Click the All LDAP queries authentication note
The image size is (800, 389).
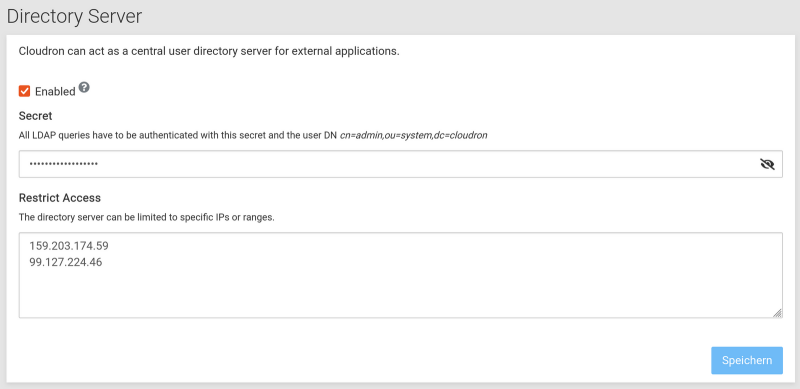point(178,136)
